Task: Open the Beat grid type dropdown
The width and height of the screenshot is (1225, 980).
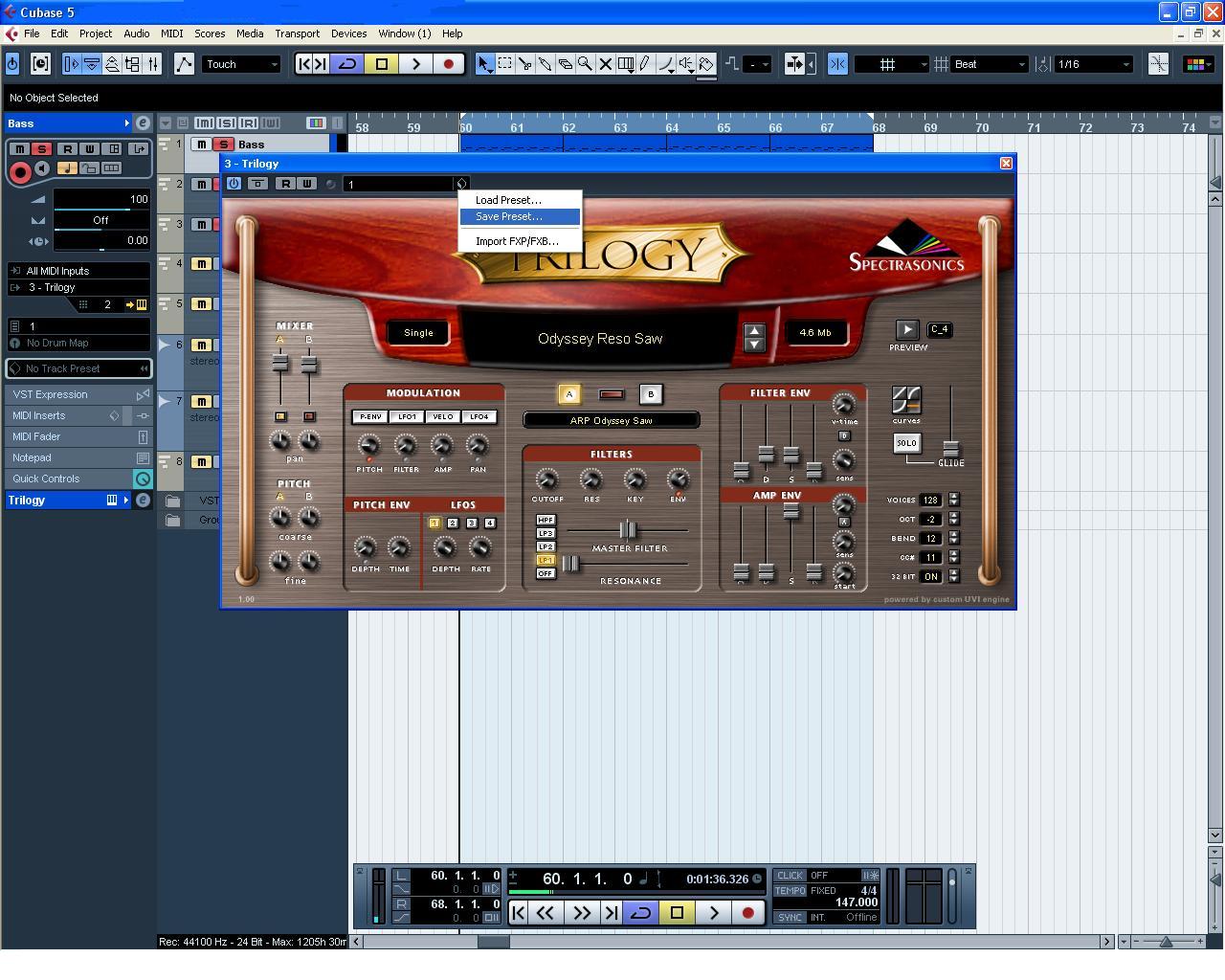Action: point(990,64)
